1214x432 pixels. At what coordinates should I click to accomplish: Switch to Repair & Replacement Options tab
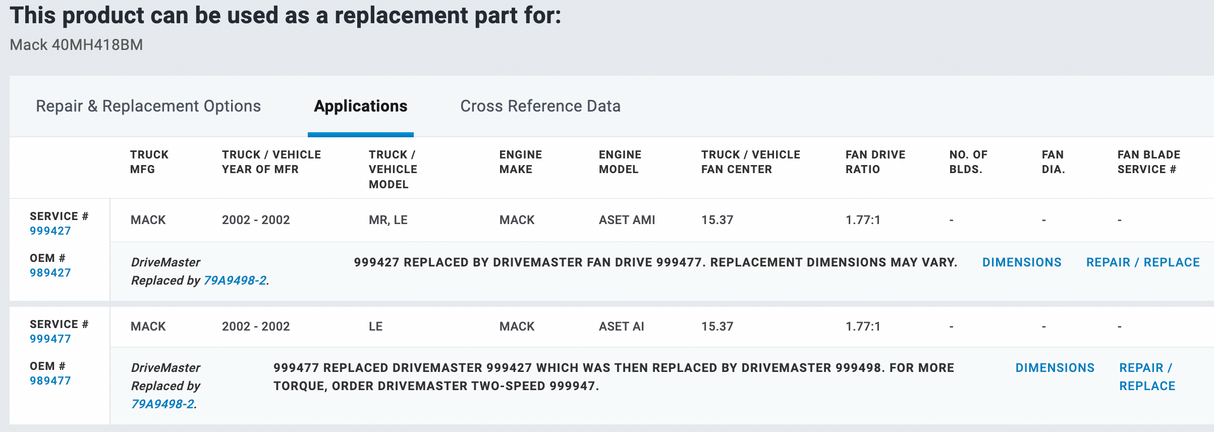tap(148, 106)
